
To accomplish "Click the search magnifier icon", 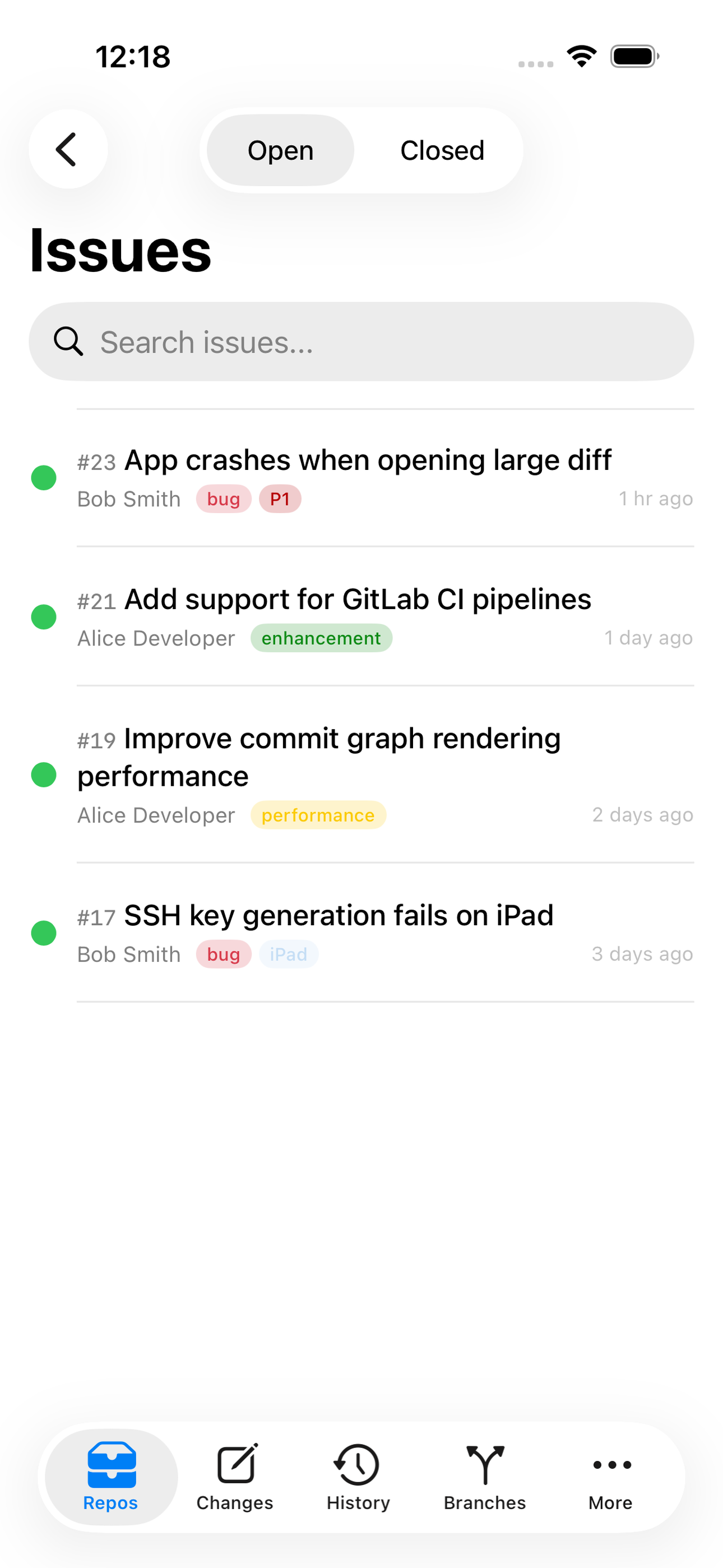I will [68, 342].
